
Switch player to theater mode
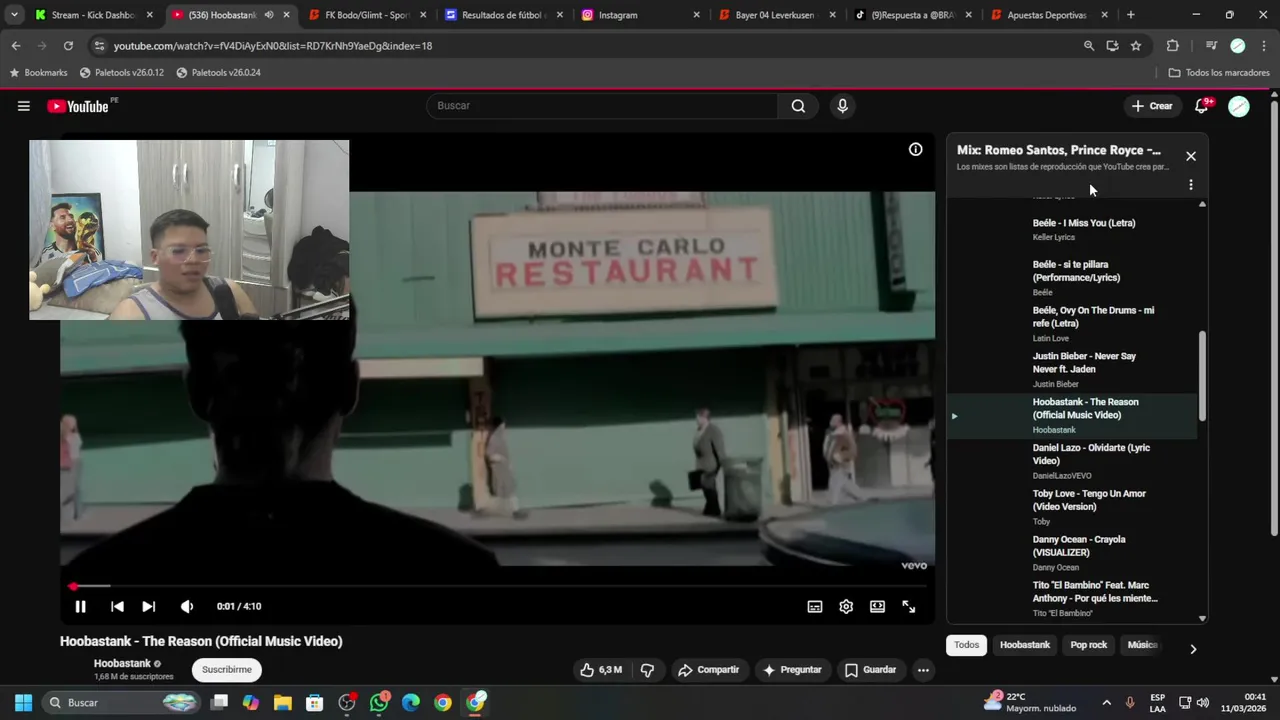click(877, 606)
